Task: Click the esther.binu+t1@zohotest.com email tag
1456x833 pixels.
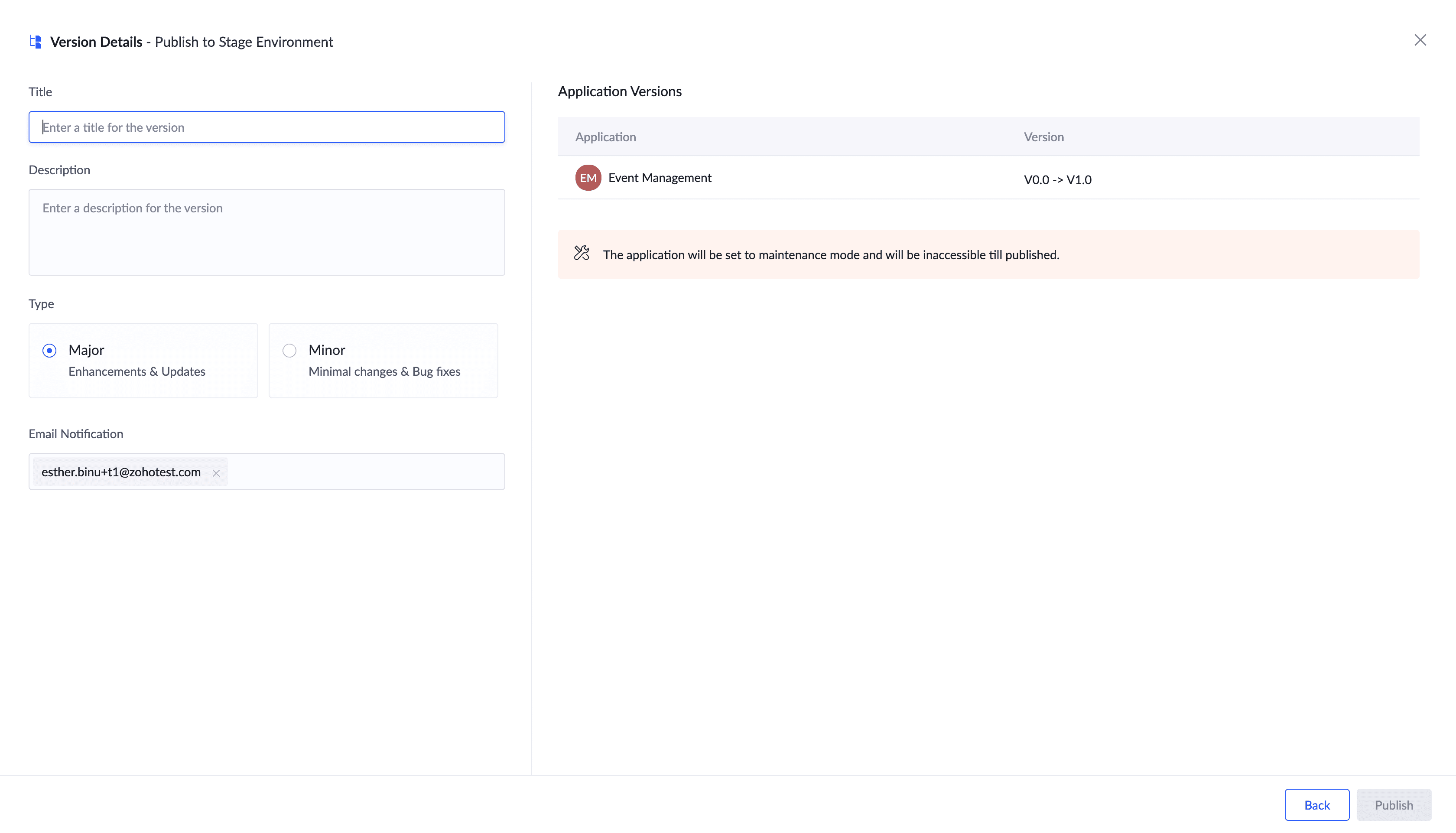Action: coord(120,472)
